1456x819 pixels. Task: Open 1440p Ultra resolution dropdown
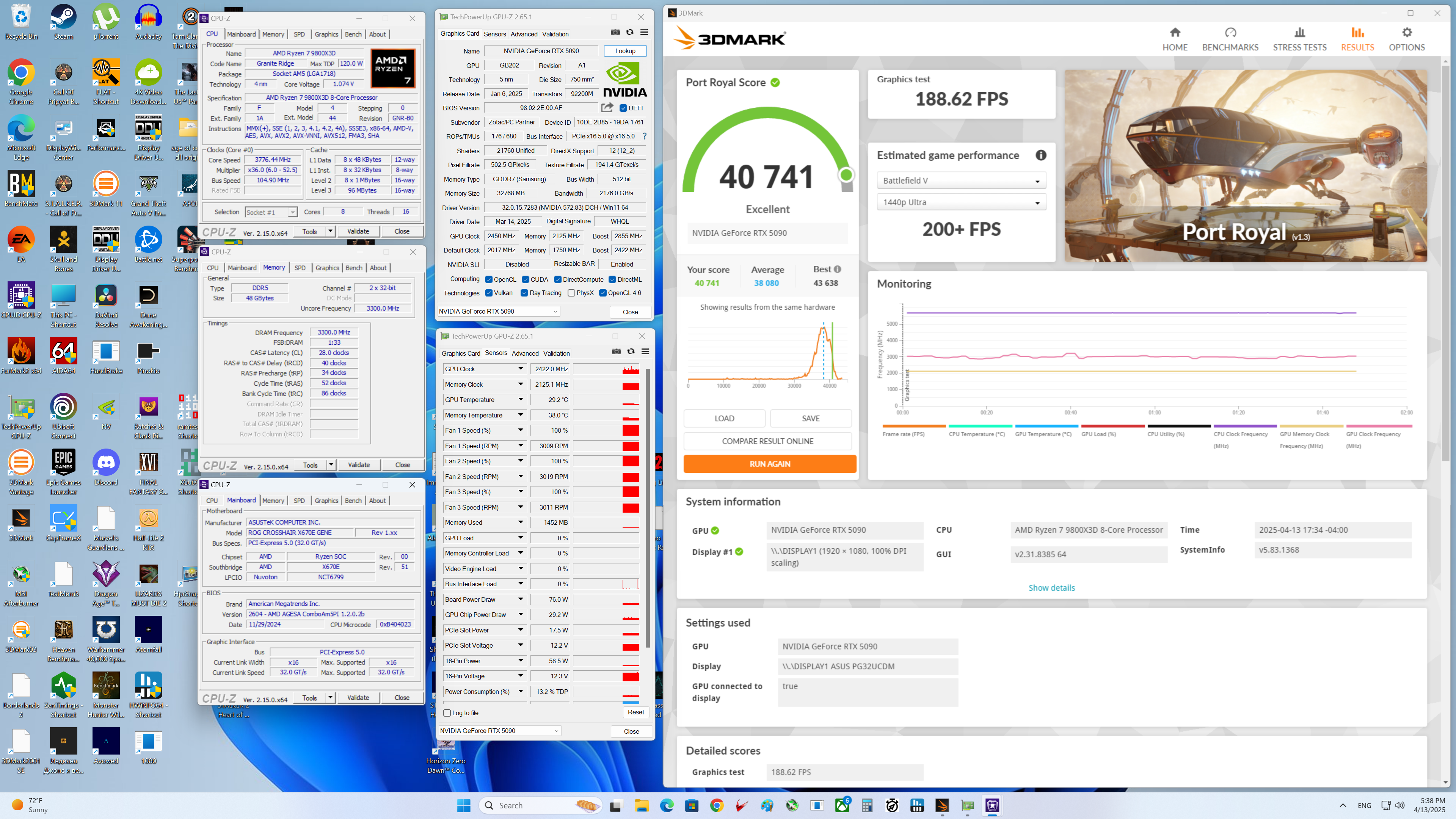961,202
